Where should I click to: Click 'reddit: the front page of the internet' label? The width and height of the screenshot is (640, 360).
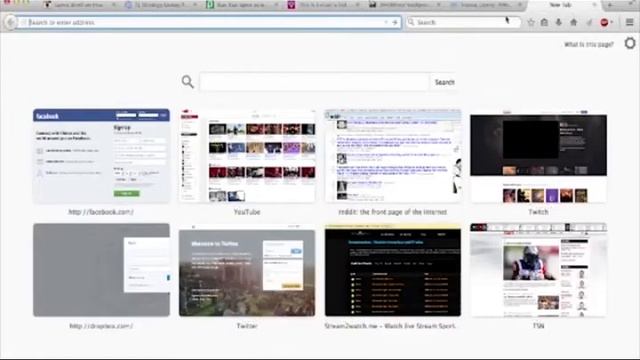pyautogui.click(x=393, y=212)
